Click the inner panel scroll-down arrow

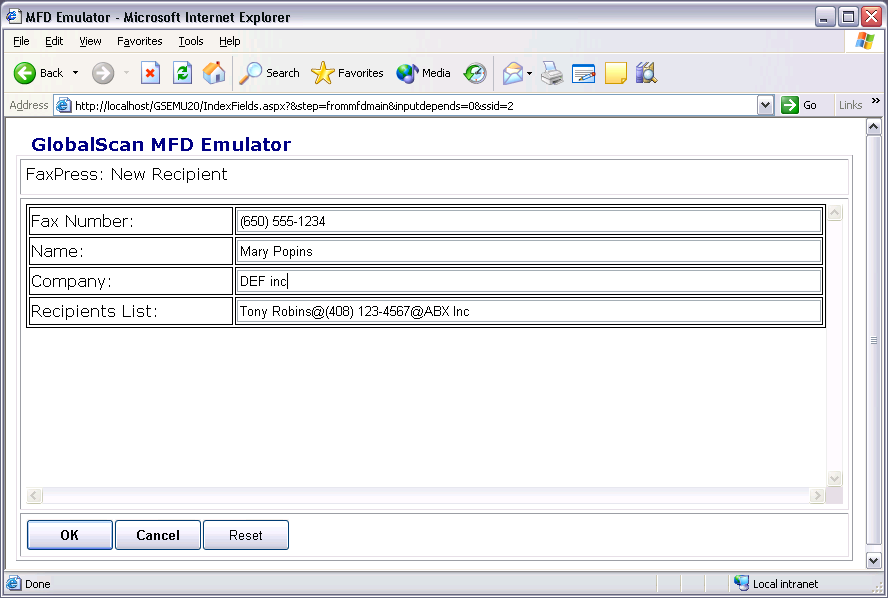pyautogui.click(x=834, y=479)
